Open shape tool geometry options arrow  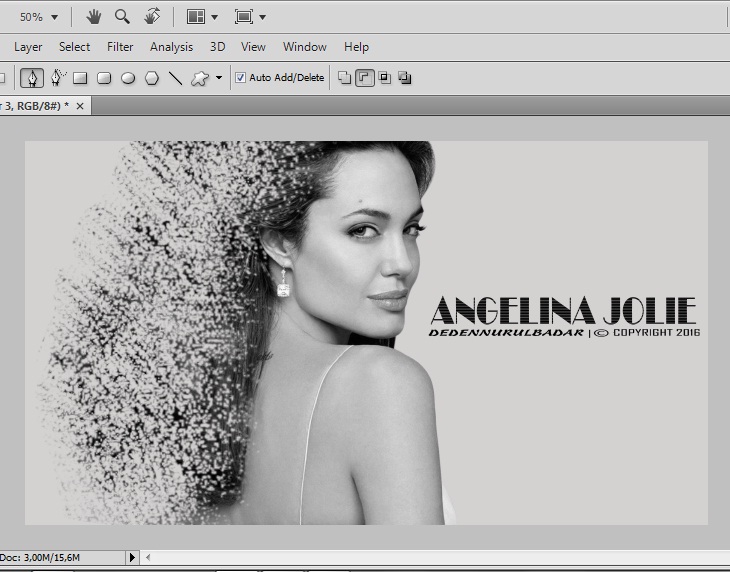(x=219, y=78)
